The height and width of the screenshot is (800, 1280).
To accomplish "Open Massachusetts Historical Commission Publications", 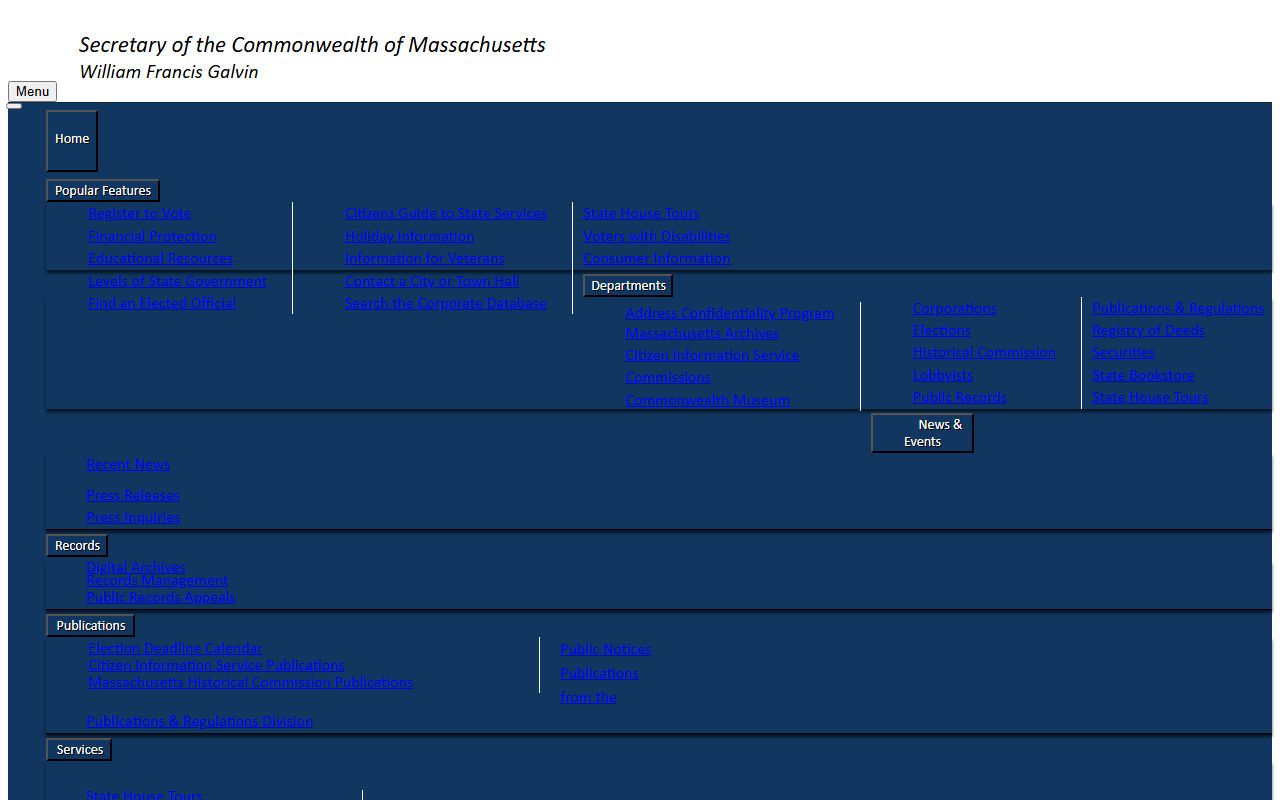I will (250, 682).
